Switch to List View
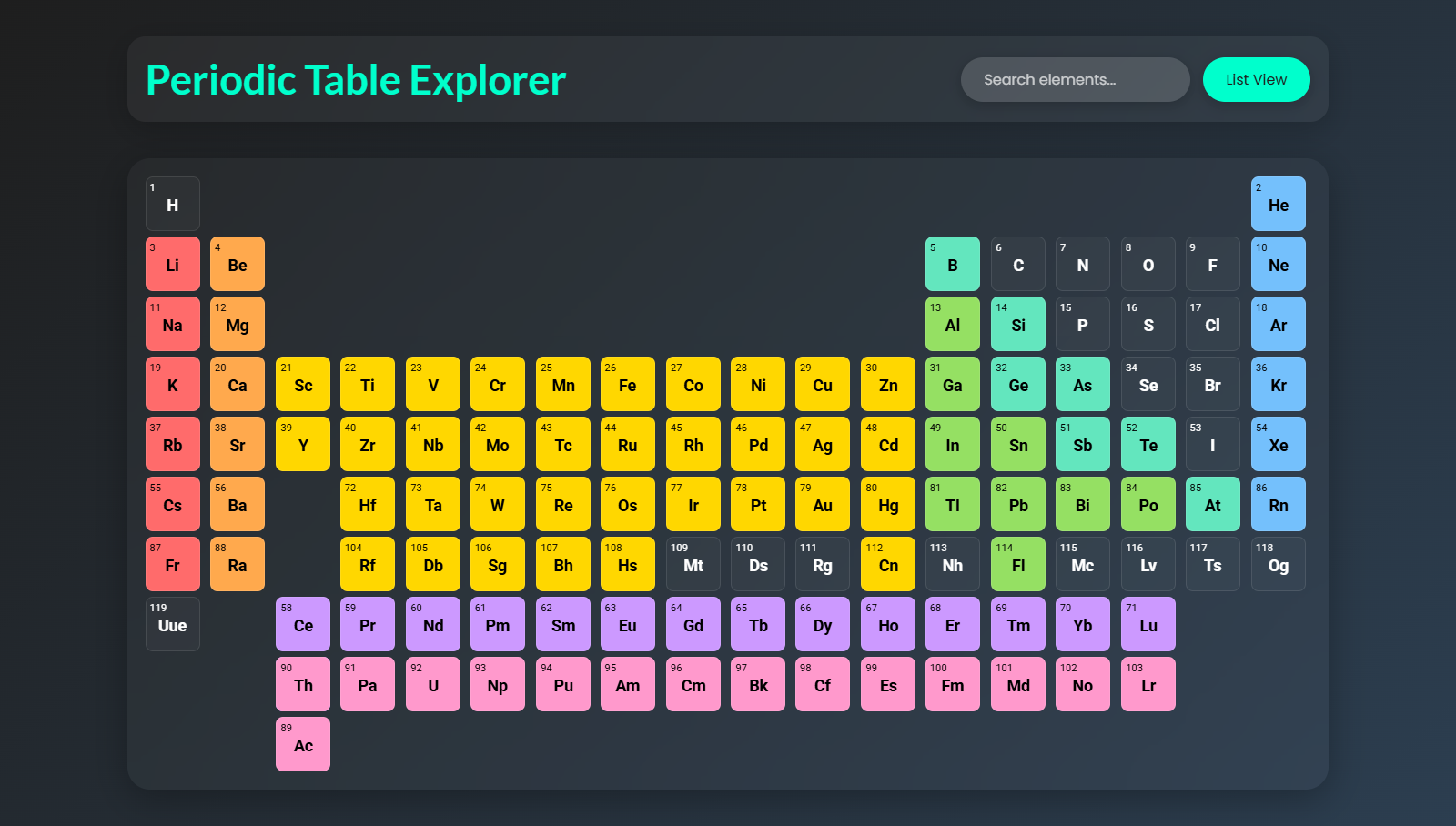This screenshot has width=1456, height=826. 1257,79
